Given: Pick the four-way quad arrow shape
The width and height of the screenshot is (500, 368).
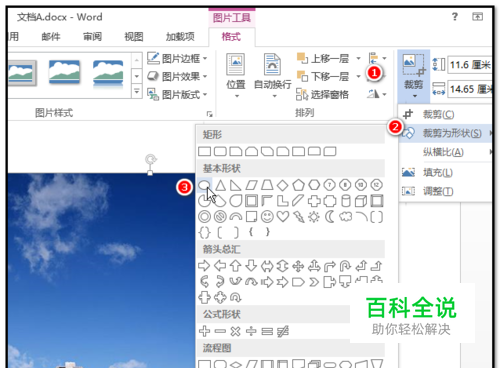Looking at the screenshot, I should 298,266.
